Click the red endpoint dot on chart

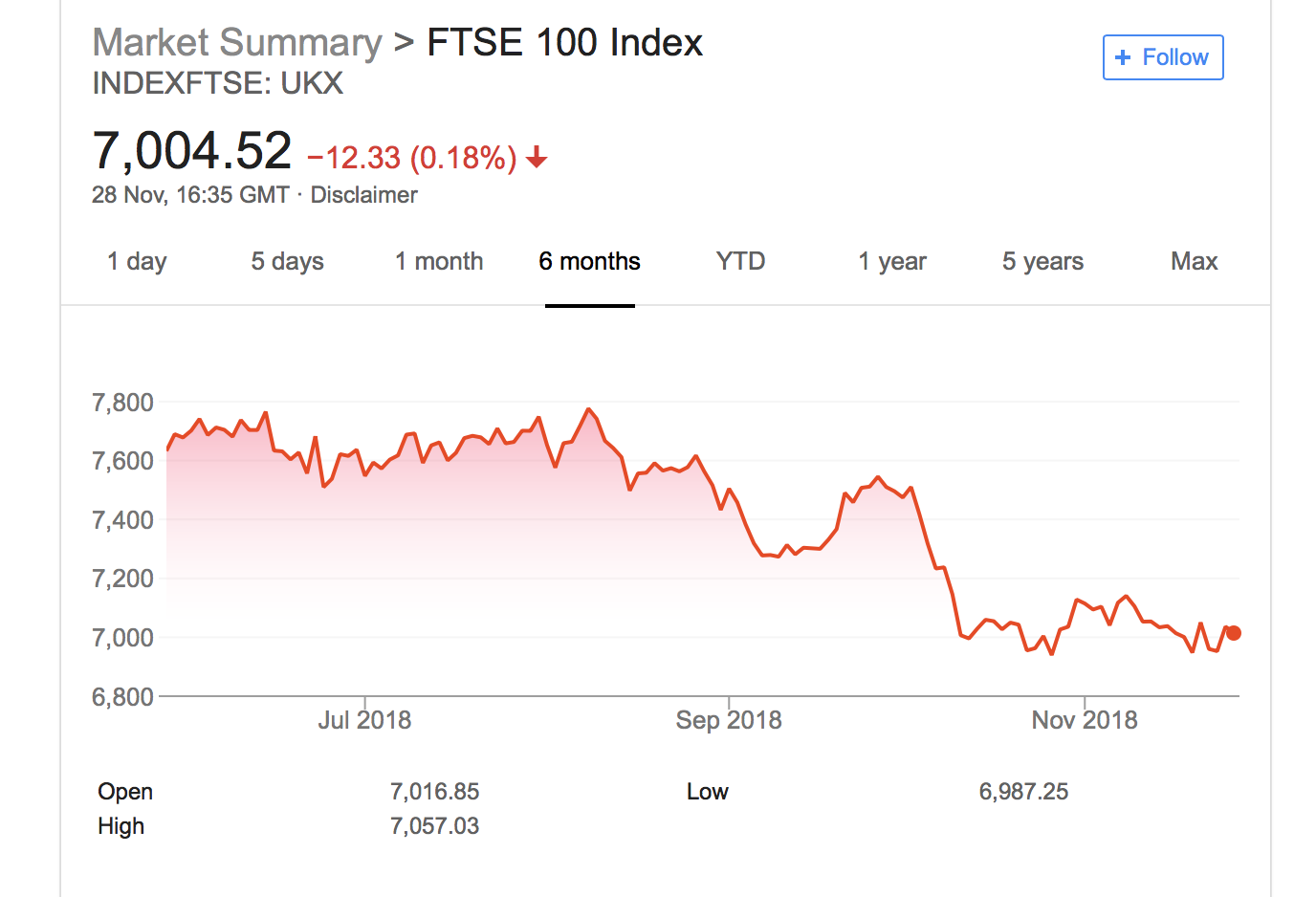click(x=1234, y=633)
